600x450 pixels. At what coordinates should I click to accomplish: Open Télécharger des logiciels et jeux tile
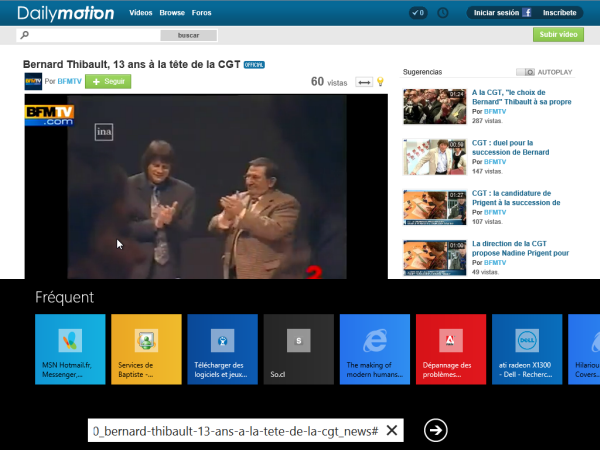tap(222, 349)
